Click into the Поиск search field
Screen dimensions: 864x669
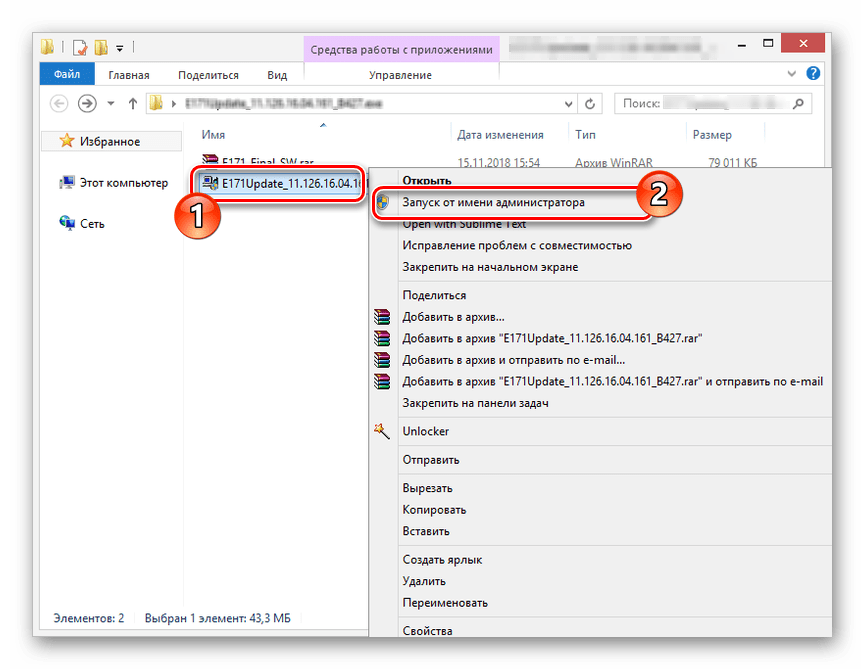coord(712,104)
